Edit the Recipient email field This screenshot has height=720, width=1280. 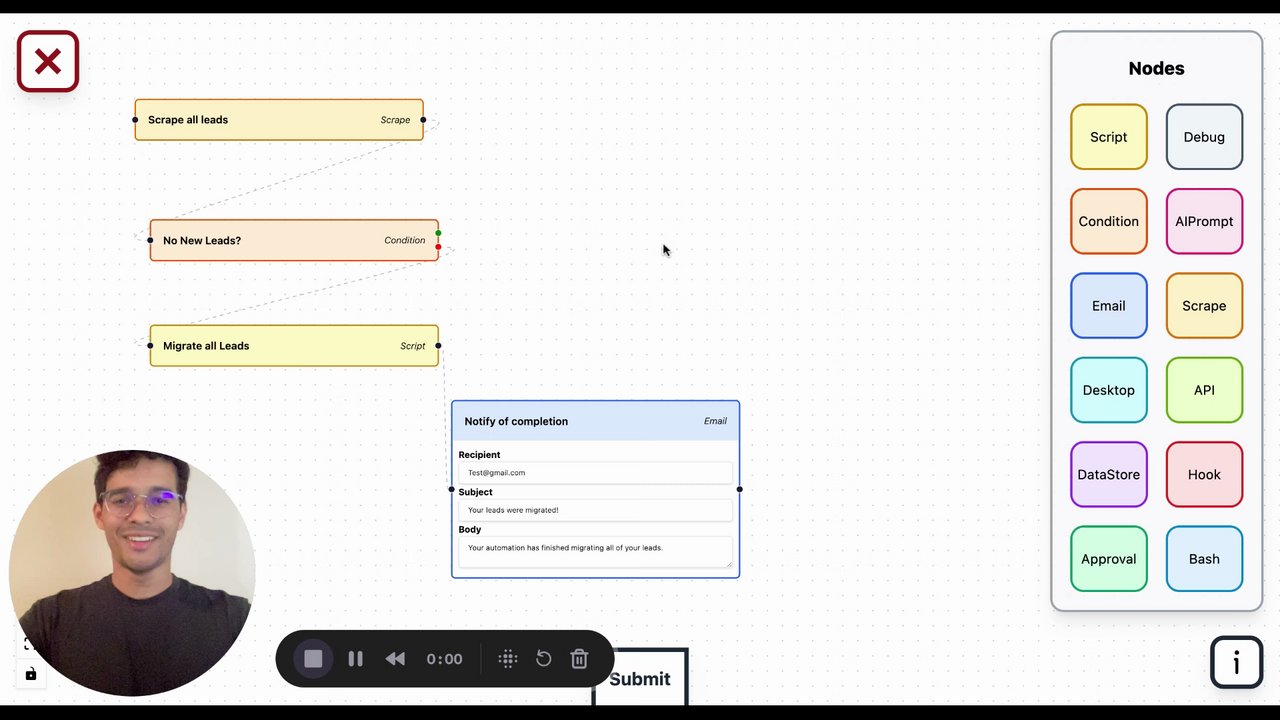point(595,473)
